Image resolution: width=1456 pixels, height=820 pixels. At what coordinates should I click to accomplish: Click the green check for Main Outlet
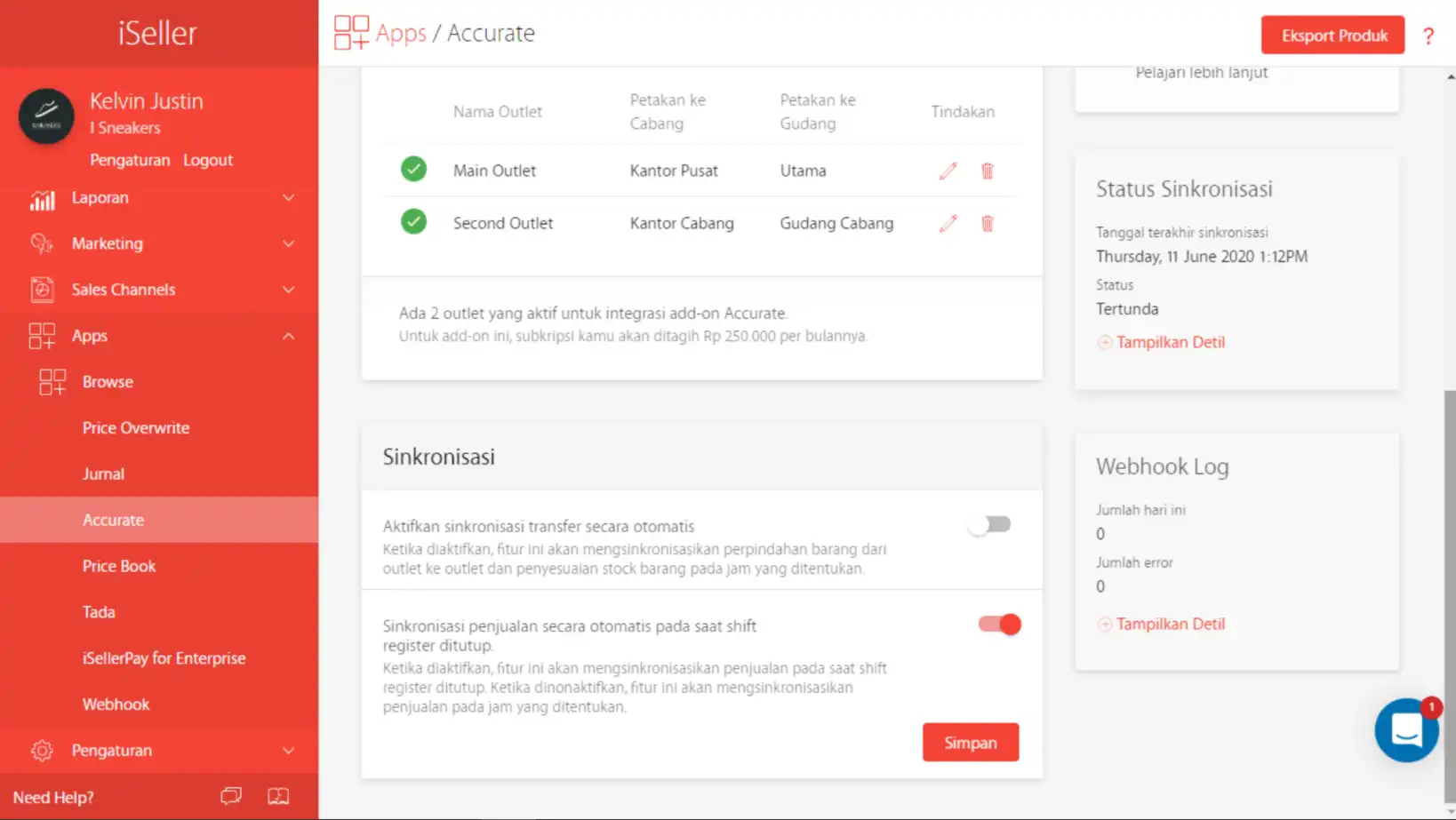(413, 169)
